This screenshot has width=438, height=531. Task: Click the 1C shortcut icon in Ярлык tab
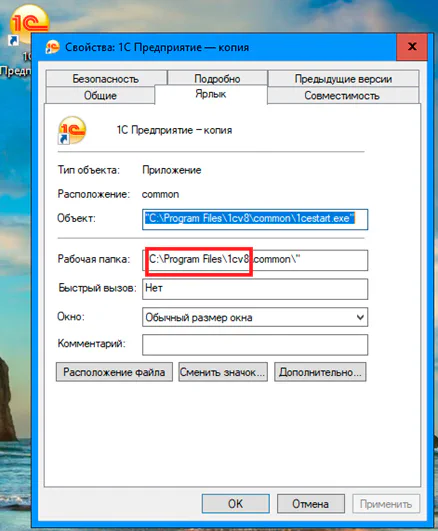pyautogui.click(x=72, y=130)
